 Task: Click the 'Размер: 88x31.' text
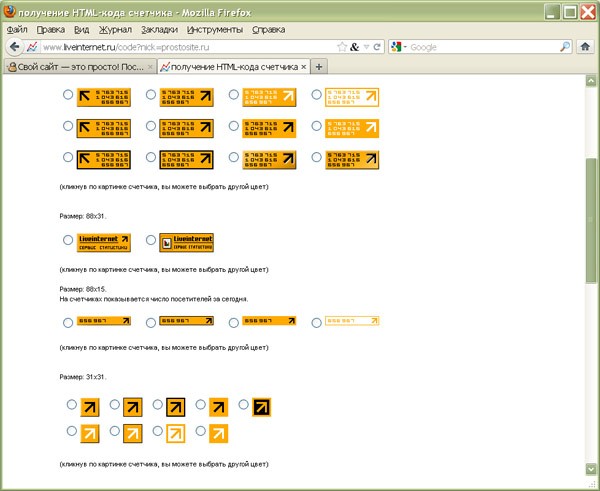tap(83, 216)
